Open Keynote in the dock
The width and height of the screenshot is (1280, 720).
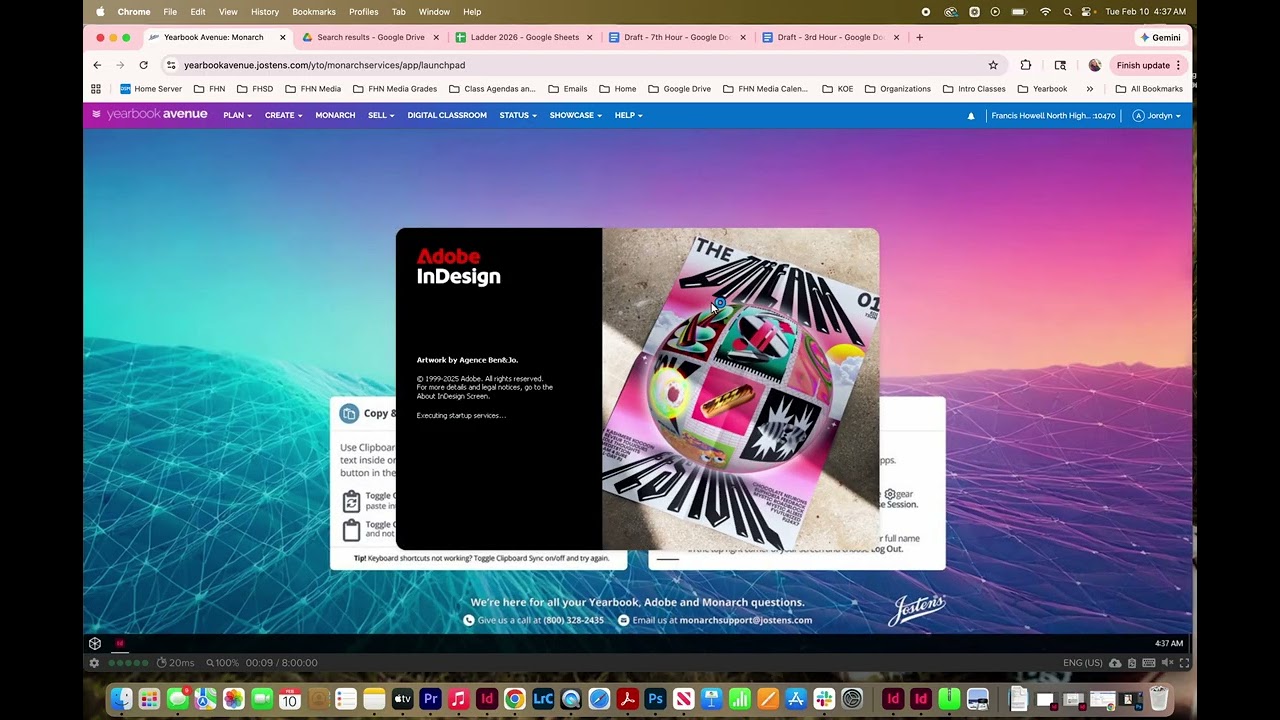point(712,699)
